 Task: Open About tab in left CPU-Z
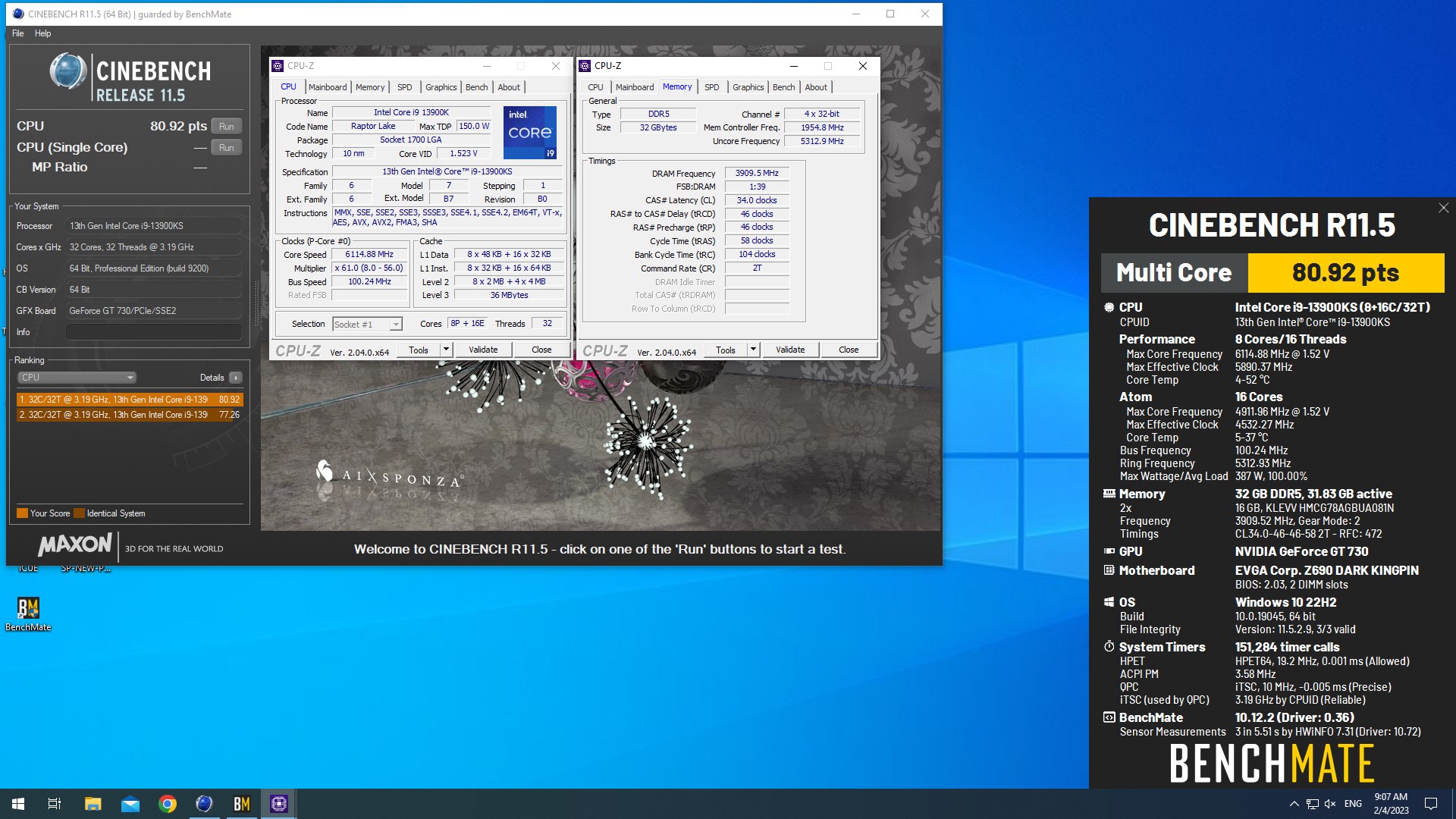[x=509, y=87]
